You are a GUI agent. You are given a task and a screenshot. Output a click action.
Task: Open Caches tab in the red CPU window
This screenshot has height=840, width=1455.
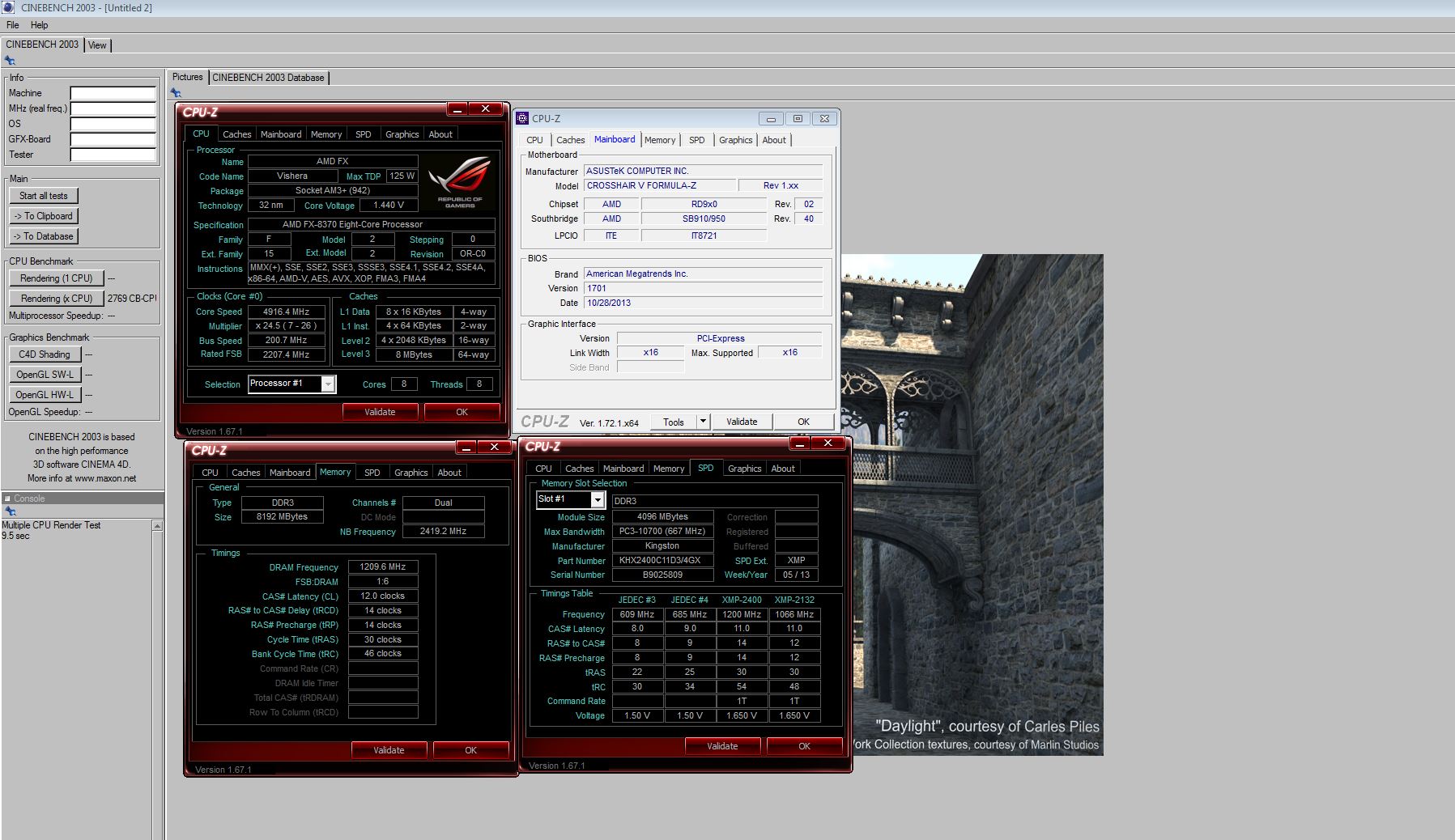pyautogui.click(x=236, y=134)
